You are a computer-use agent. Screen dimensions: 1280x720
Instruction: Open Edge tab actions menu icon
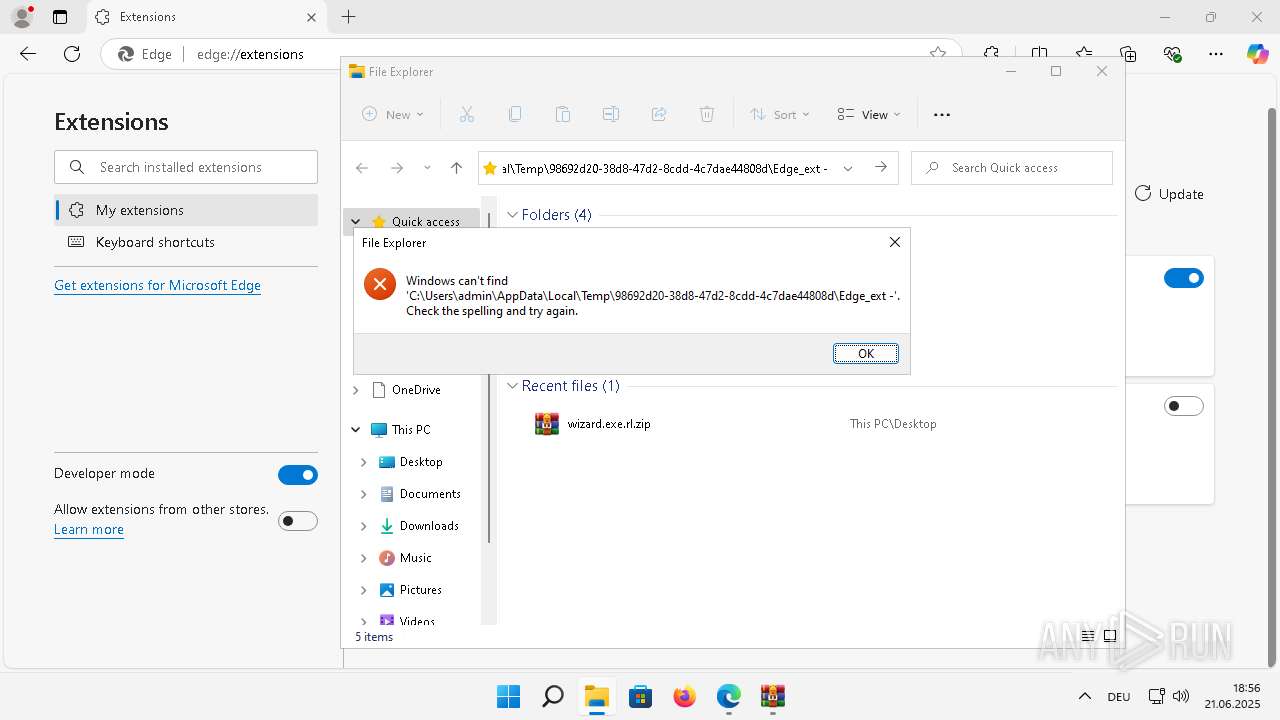click(60, 17)
